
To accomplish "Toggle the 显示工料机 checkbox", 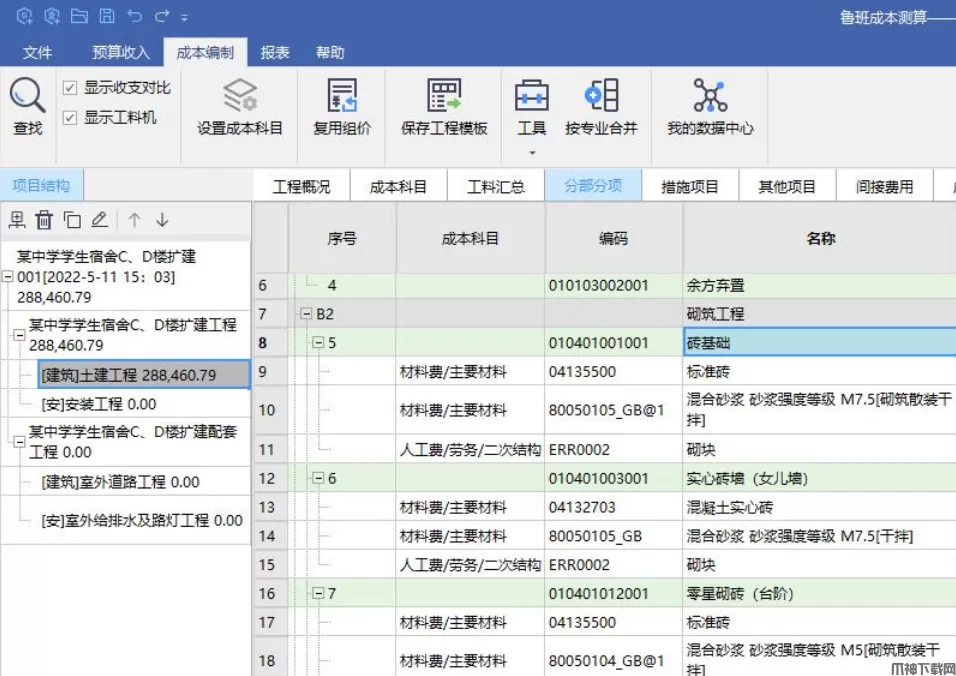I will point(70,118).
